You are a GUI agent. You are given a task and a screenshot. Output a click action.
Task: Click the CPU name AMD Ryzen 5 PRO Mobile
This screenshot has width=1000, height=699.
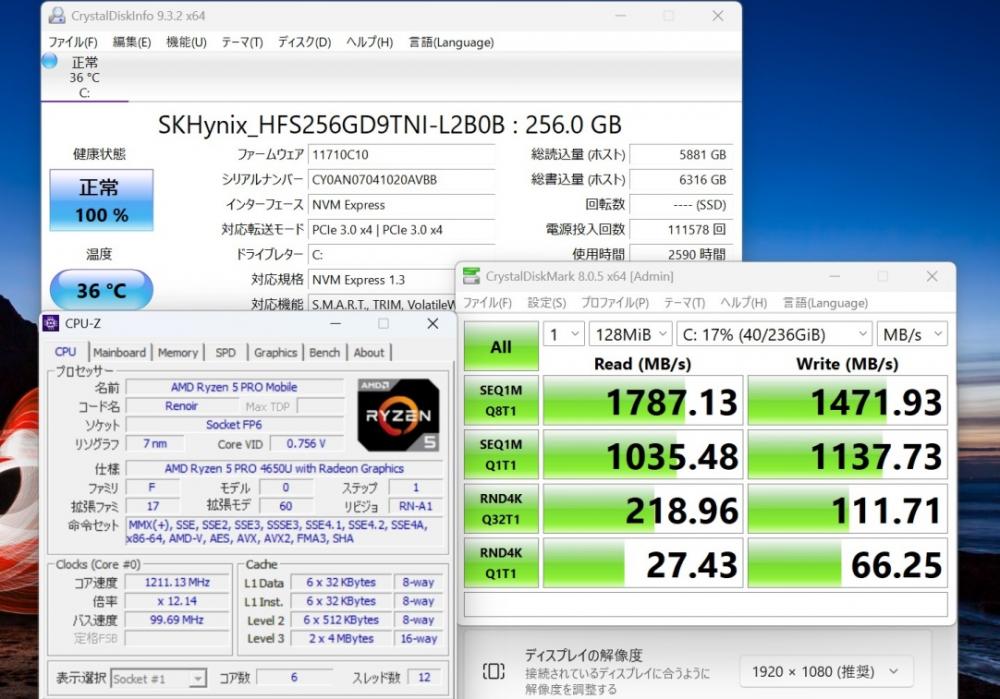point(233,387)
